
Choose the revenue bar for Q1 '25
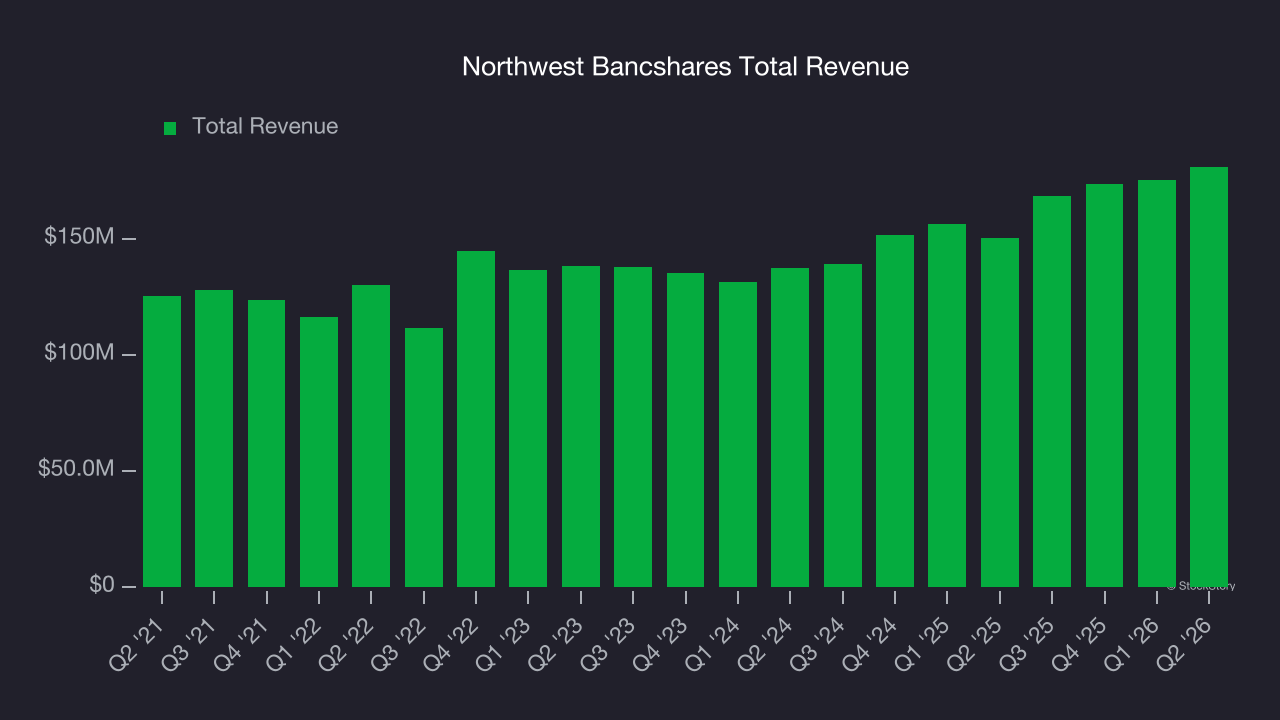tap(947, 405)
